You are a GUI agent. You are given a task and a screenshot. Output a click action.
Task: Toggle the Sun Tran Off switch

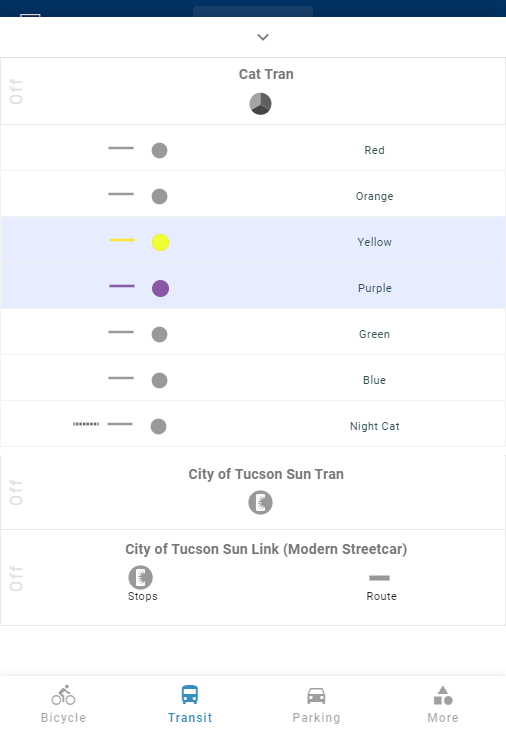(x=16, y=493)
